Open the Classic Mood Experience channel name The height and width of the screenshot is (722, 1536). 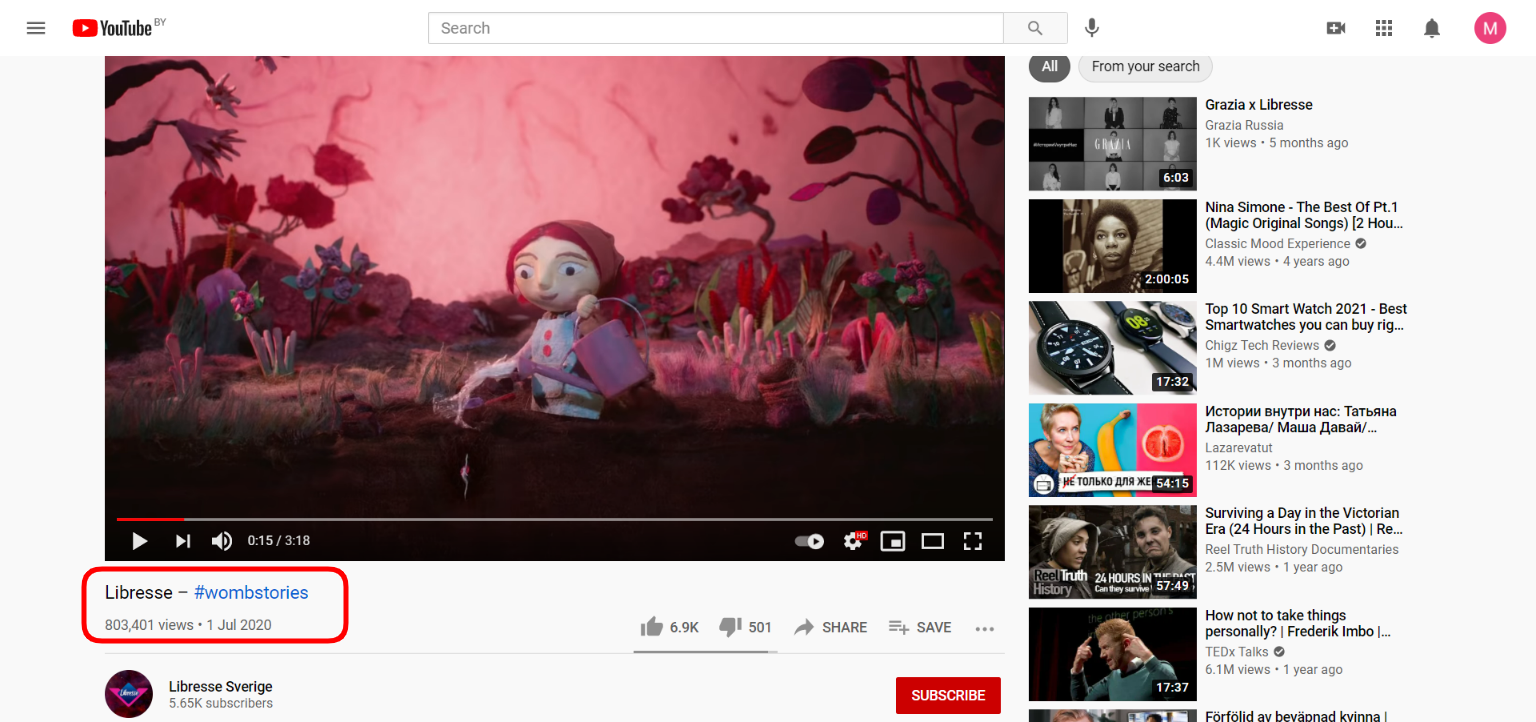[x=1278, y=243]
